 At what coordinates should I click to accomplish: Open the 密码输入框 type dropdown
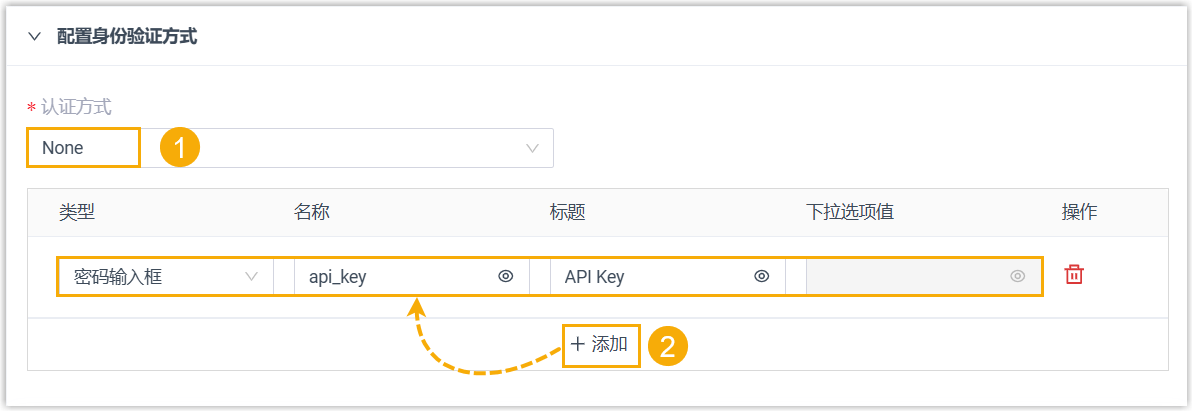[x=160, y=277]
